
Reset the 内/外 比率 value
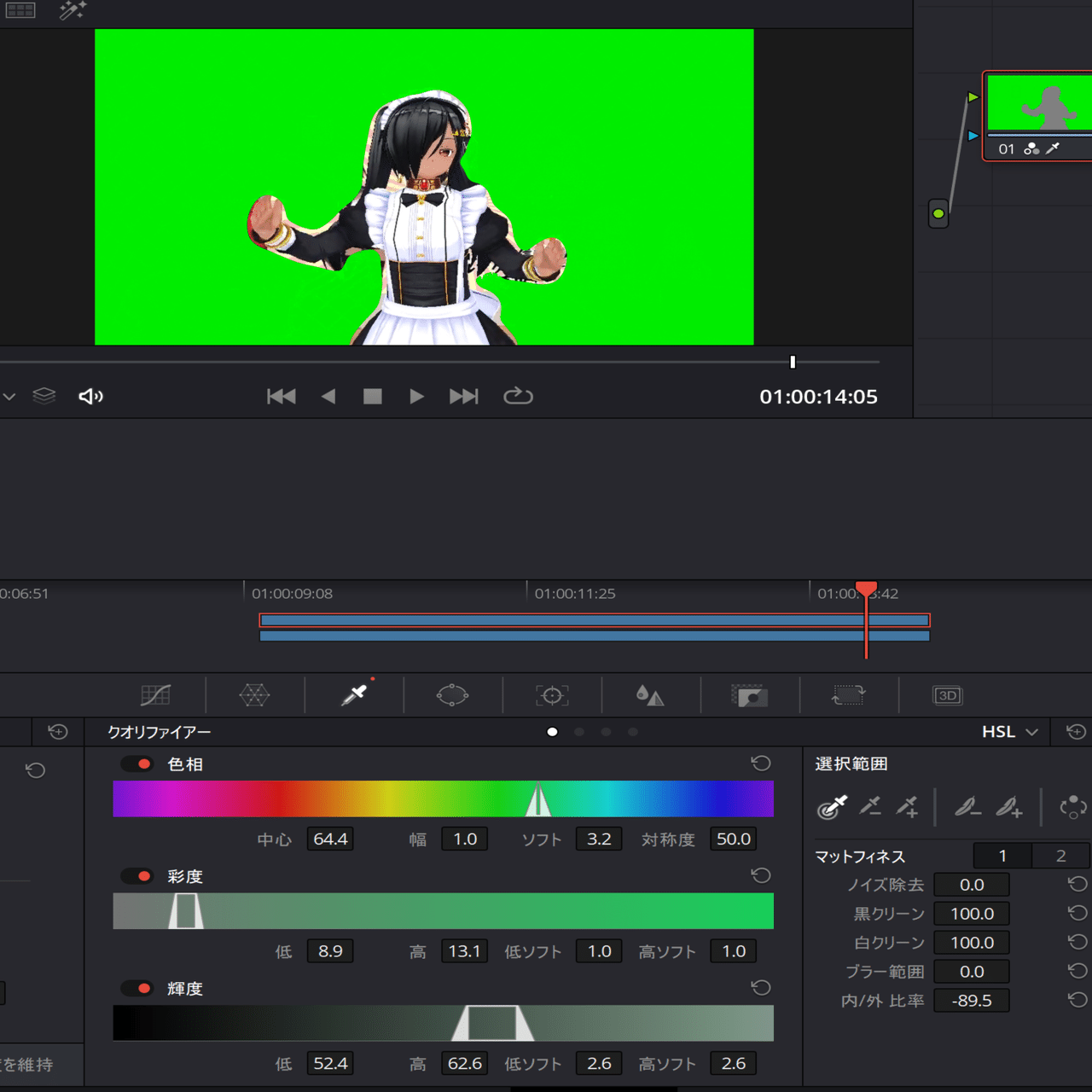[x=1077, y=1000]
